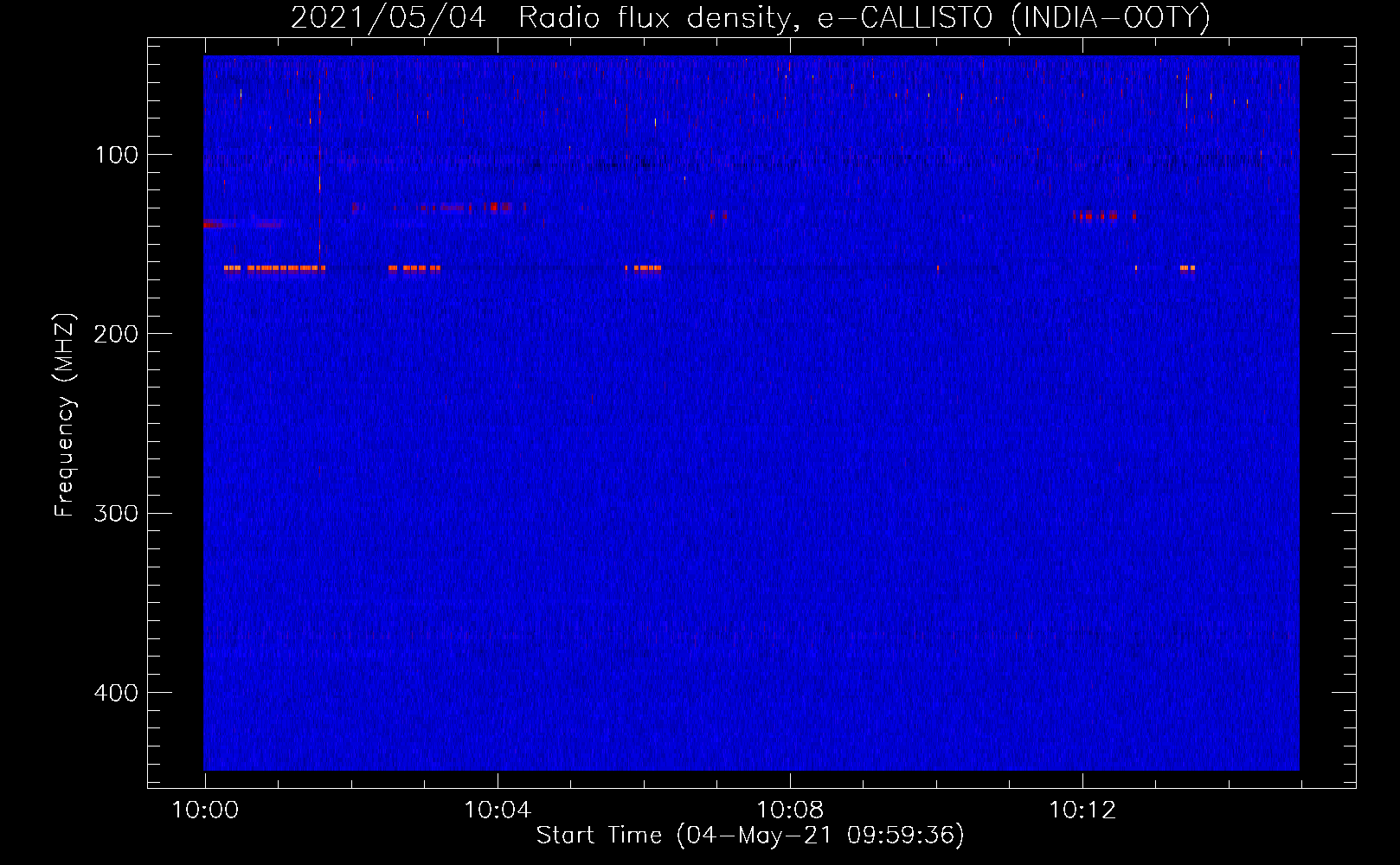Image resolution: width=1400 pixels, height=865 pixels.
Task: Click the plot title '2021/05/04 Radio flux density'
Action: coord(749,18)
